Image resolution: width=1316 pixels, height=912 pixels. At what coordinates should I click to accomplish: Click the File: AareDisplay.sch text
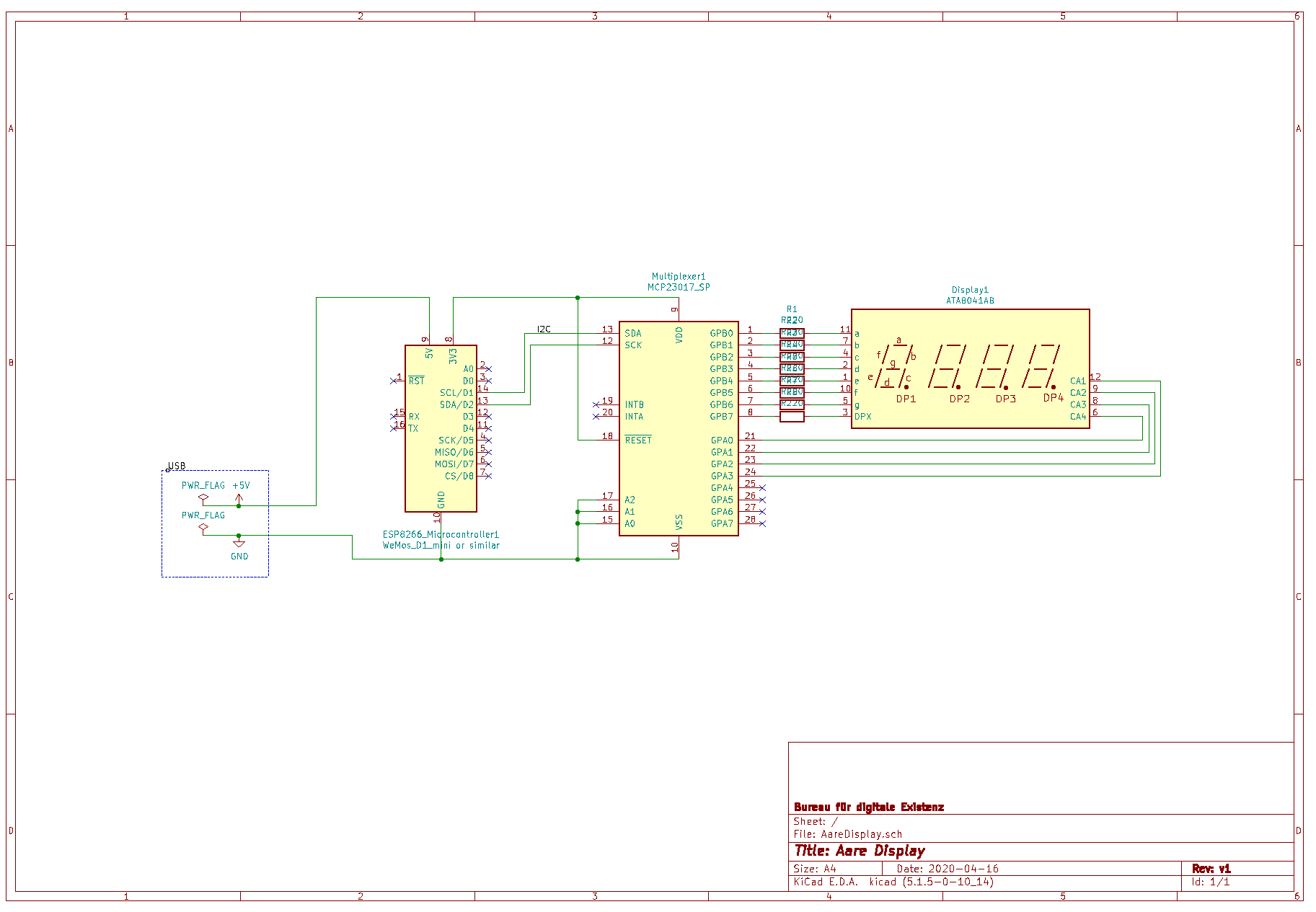coord(847,834)
